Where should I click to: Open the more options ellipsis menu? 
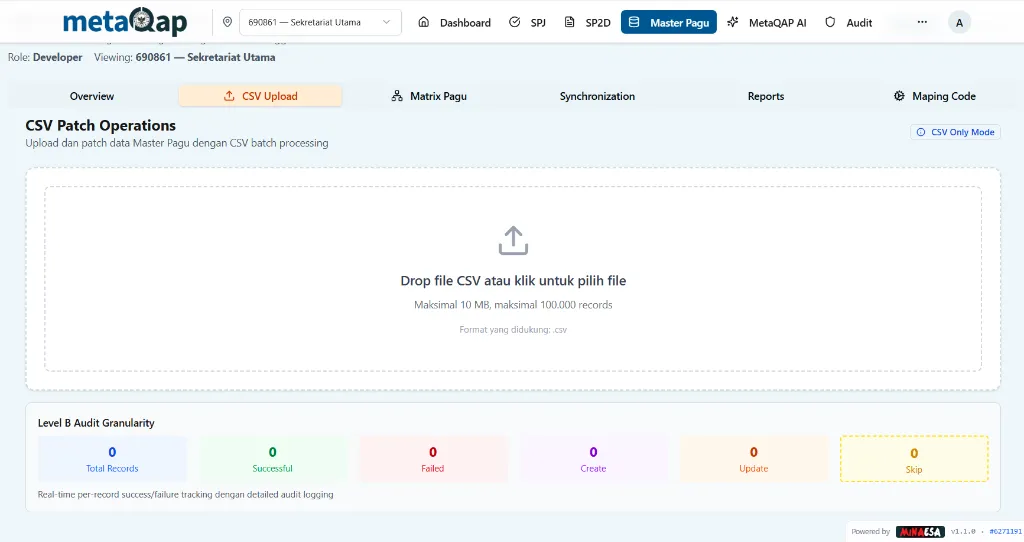(x=922, y=22)
